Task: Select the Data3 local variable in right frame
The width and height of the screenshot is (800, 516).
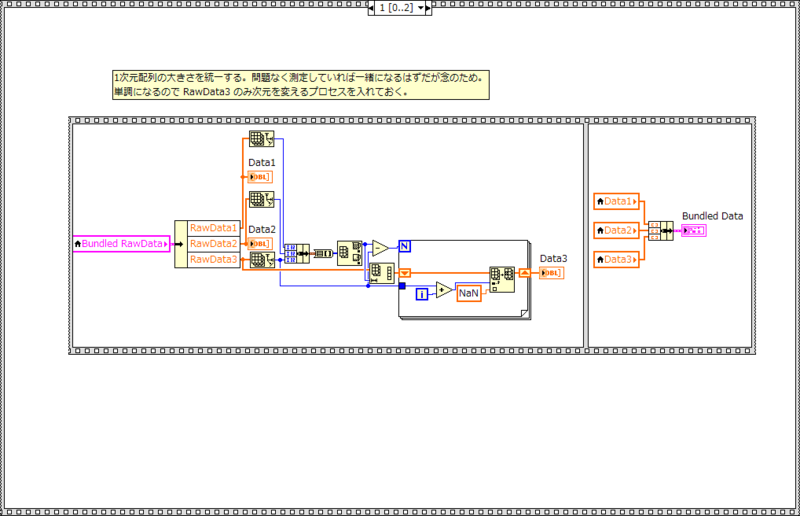Action: point(616,260)
